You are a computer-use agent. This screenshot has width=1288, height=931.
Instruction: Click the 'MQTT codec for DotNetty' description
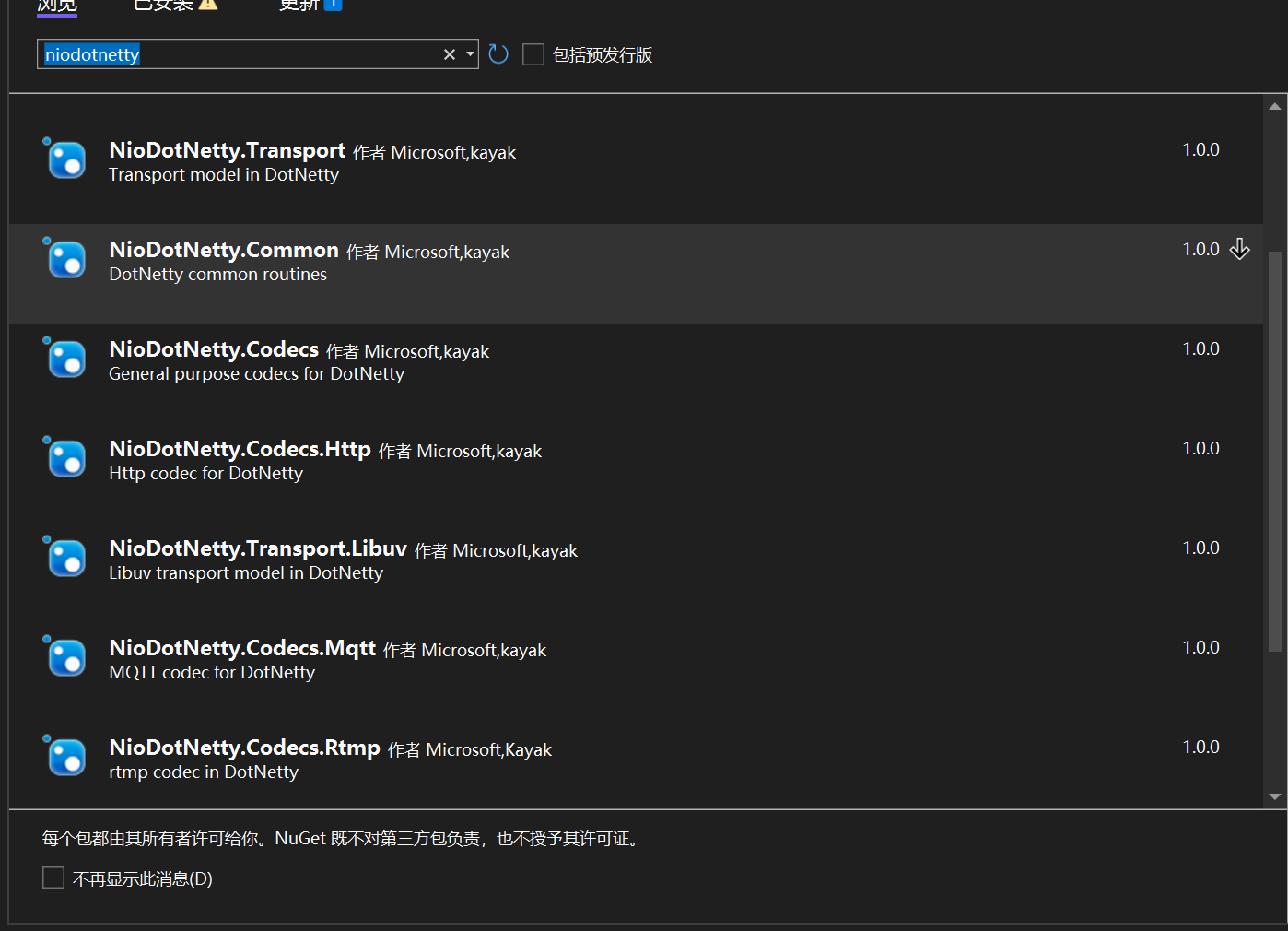click(x=212, y=673)
